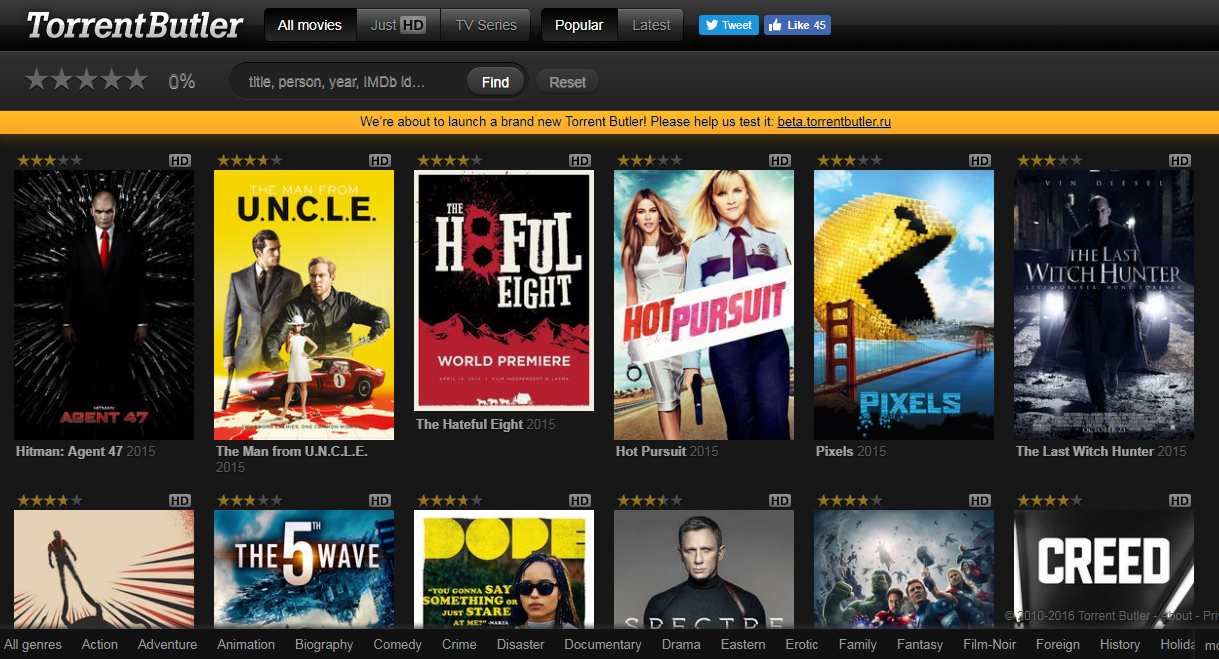
Task: Filter by the Comedy genre
Action: [x=398, y=644]
